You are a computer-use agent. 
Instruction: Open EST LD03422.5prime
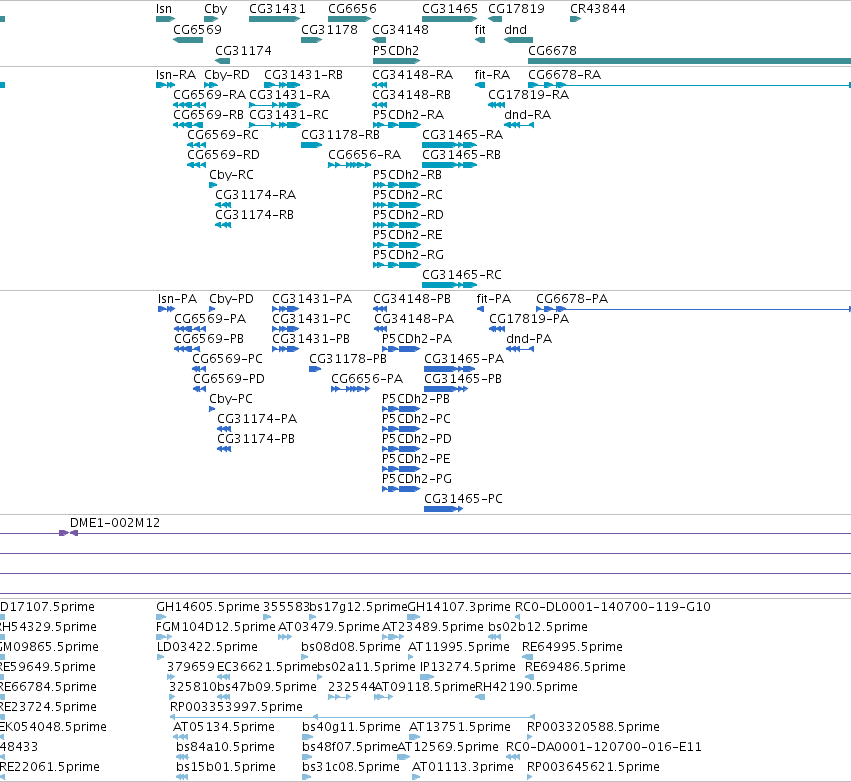pyautogui.click(x=207, y=646)
